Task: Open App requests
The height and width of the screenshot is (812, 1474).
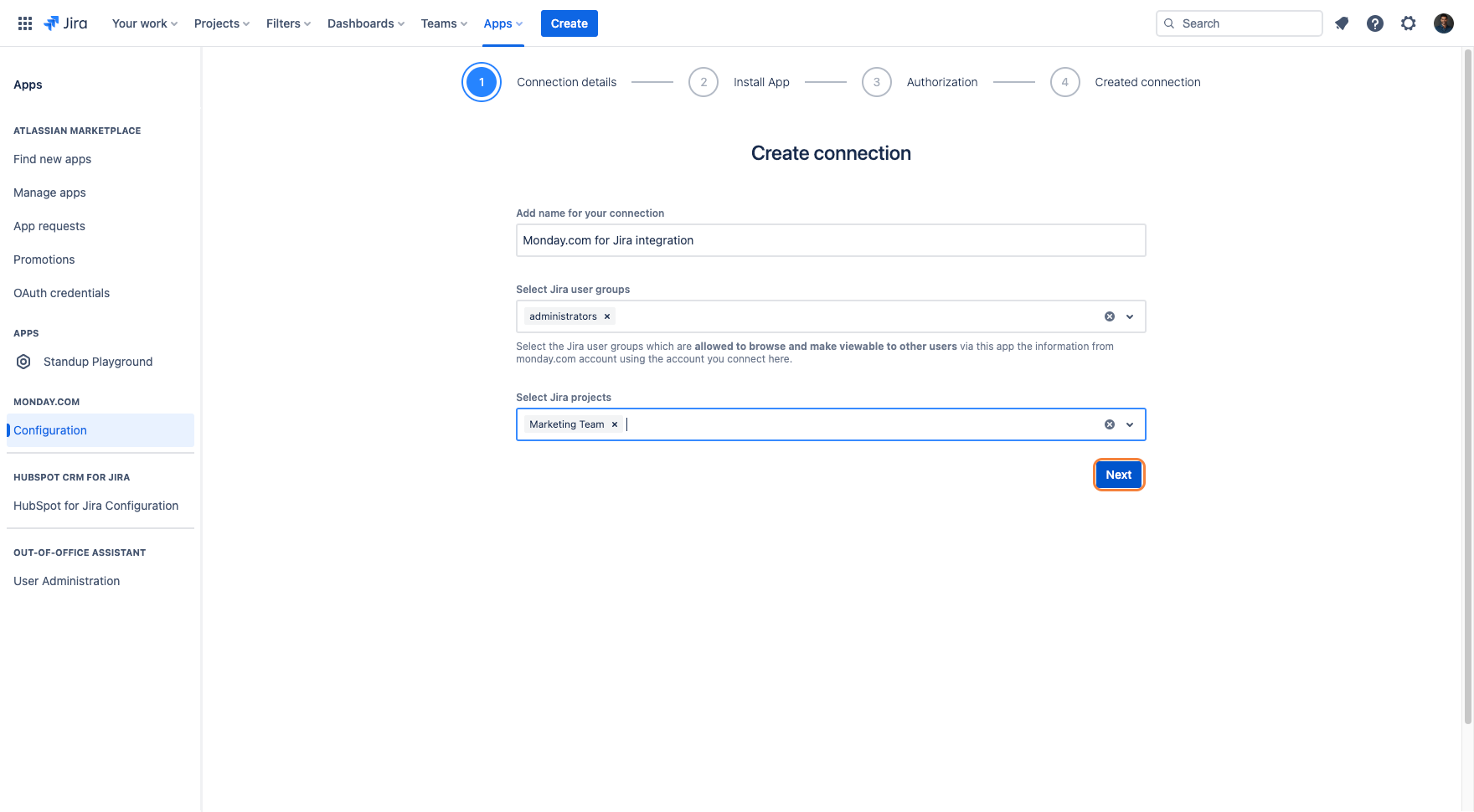Action: coord(49,226)
